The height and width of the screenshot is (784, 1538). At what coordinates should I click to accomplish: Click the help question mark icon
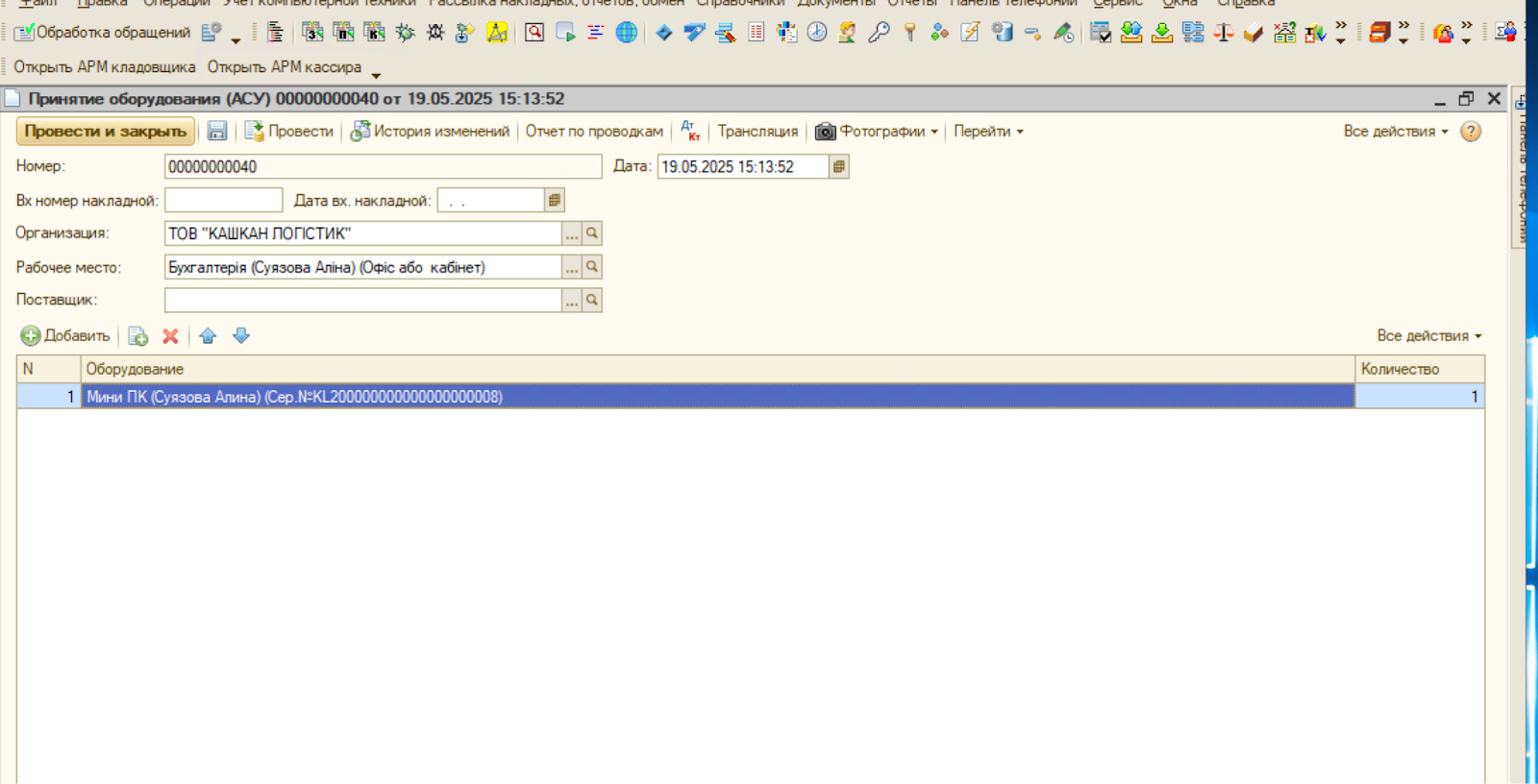click(1471, 132)
